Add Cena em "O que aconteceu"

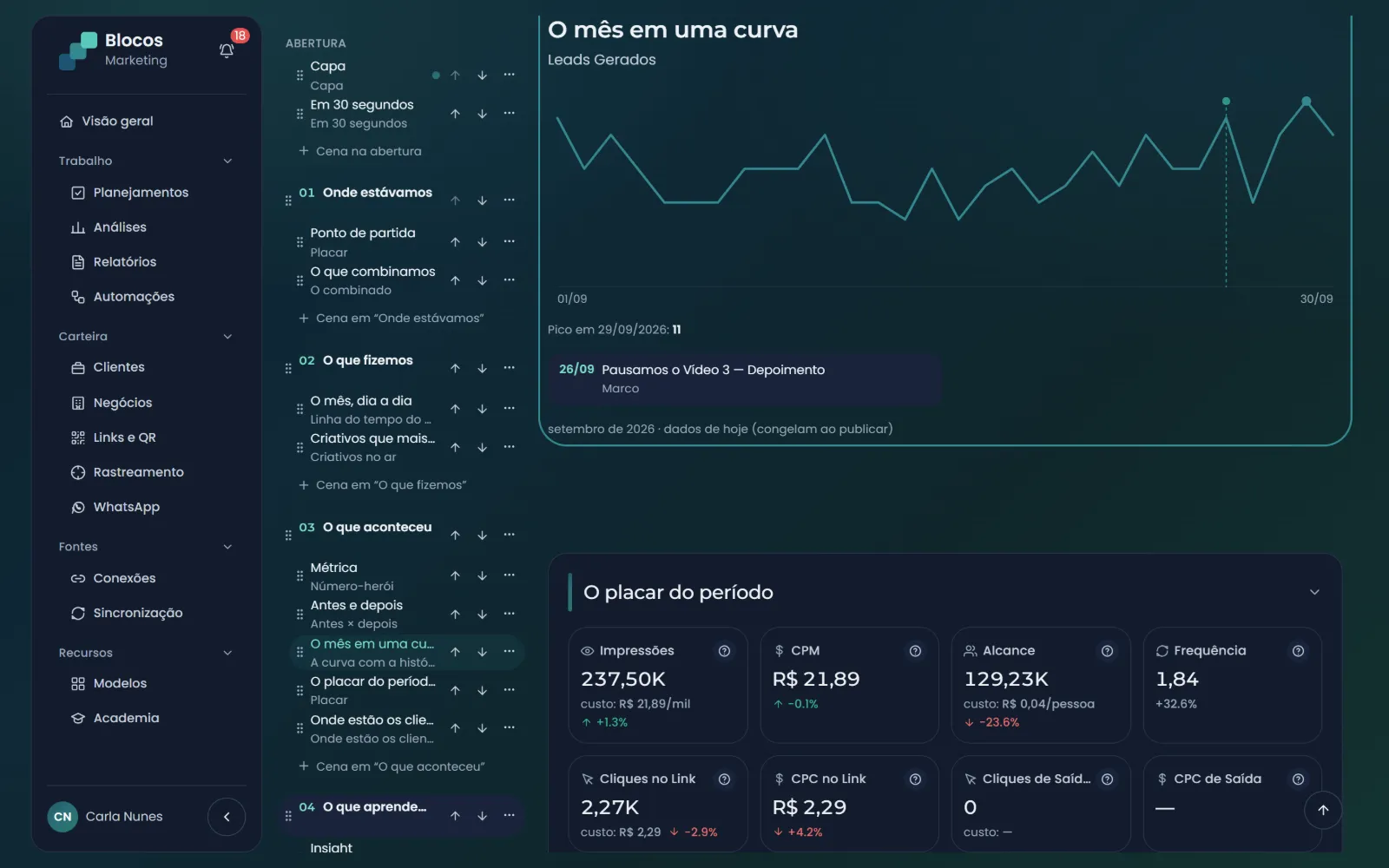pyautogui.click(x=392, y=766)
